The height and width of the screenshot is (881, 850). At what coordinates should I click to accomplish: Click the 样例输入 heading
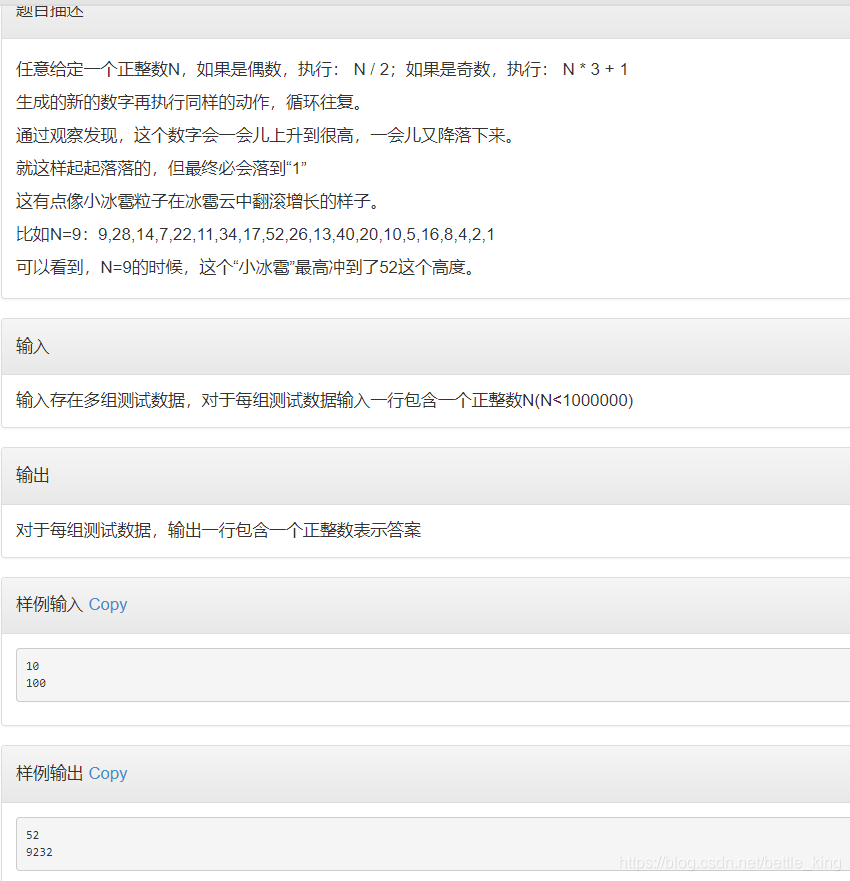tap(48, 604)
